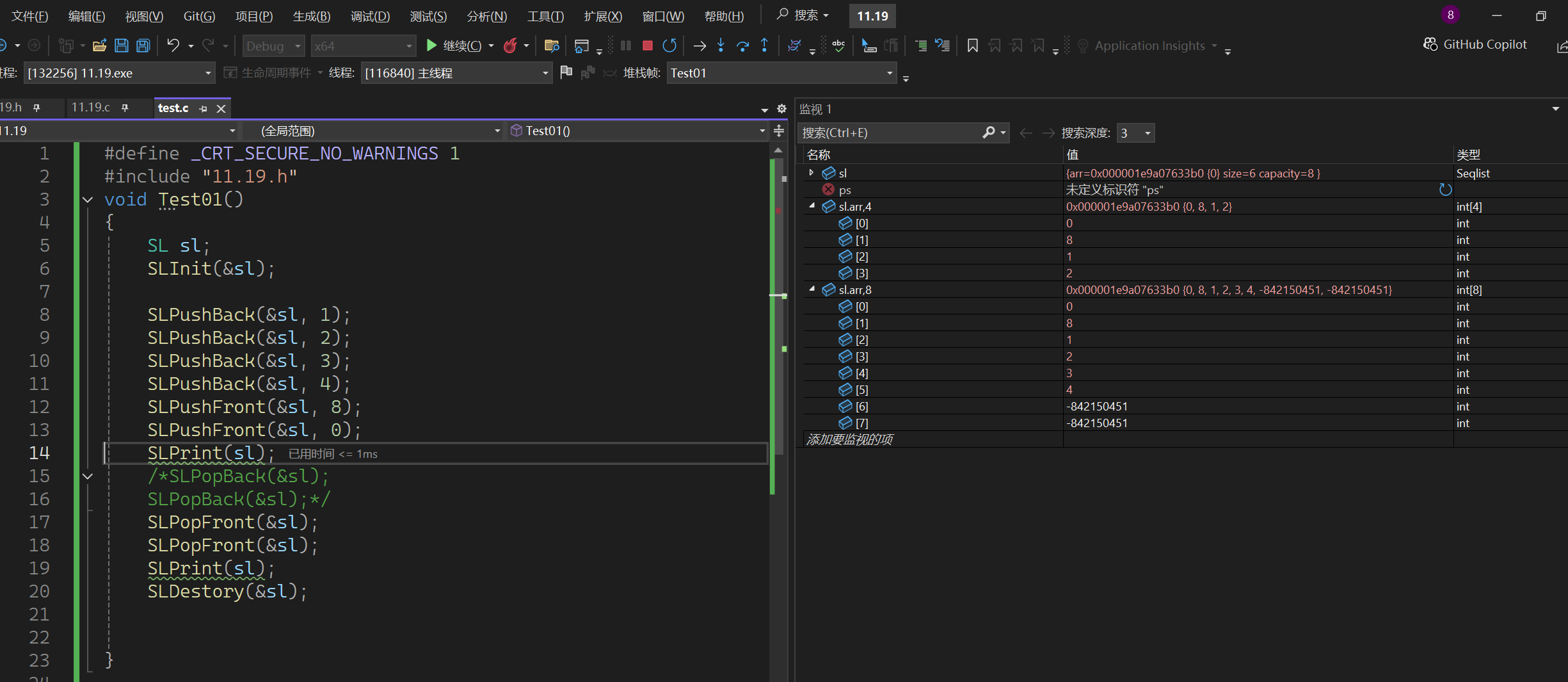Step into the current line
Screen dimensions: 1568x682
pos(721,45)
